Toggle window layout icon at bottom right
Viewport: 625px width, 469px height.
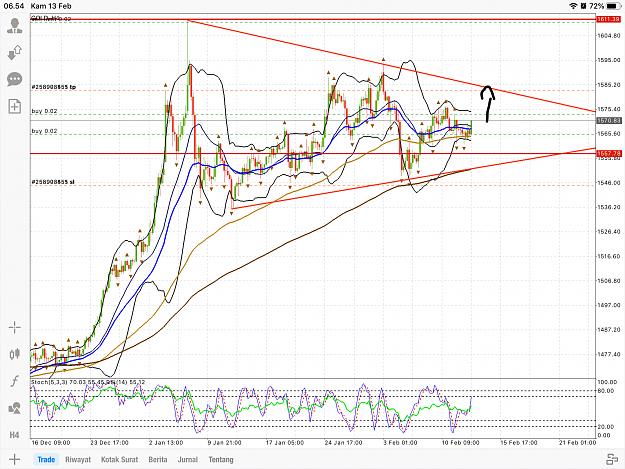612,459
